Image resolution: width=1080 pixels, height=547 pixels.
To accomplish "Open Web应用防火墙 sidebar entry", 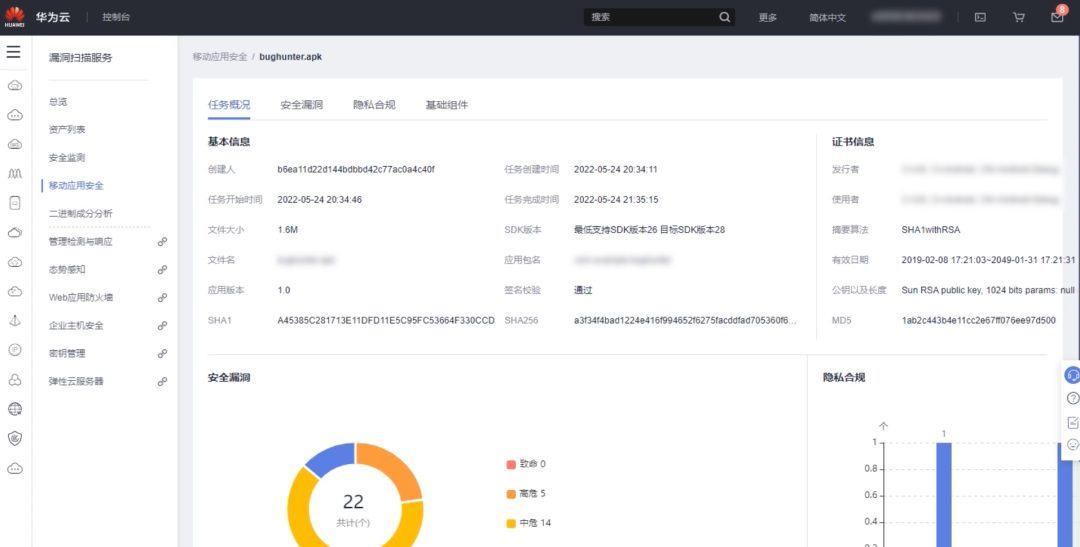I will [x=81, y=298].
